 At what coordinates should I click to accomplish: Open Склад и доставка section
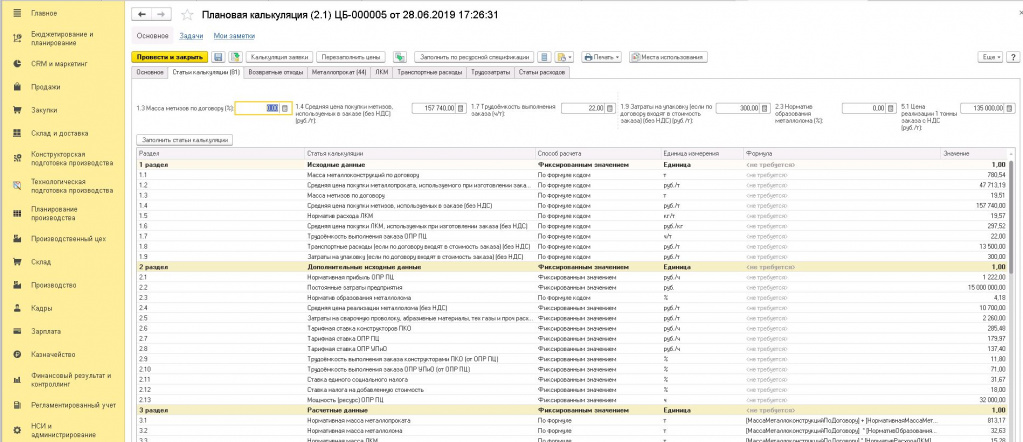[63, 133]
